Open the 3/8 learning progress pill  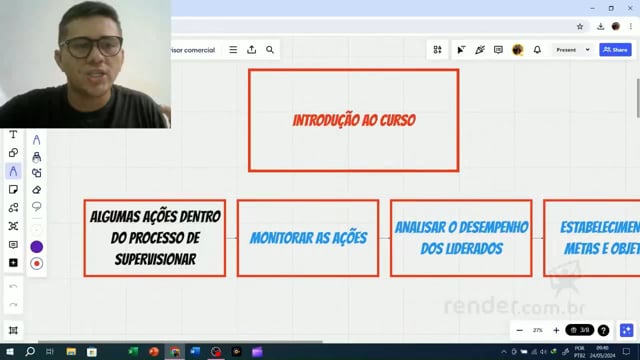pyautogui.click(x=580, y=330)
